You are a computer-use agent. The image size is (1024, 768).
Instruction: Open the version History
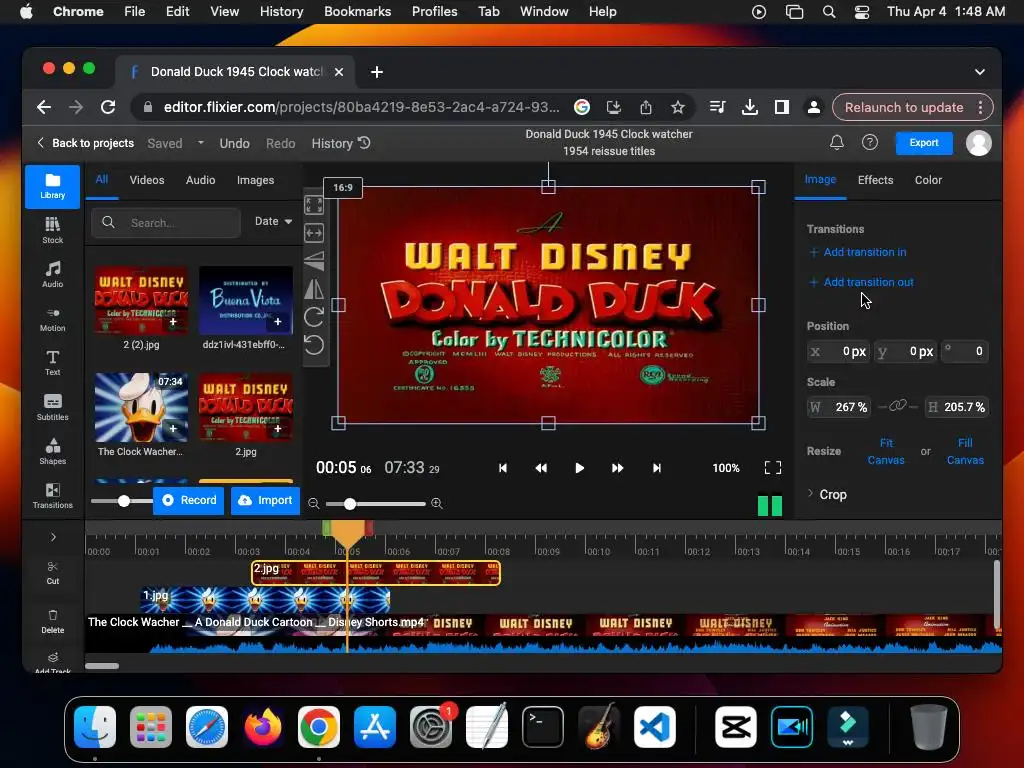point(340,143)
